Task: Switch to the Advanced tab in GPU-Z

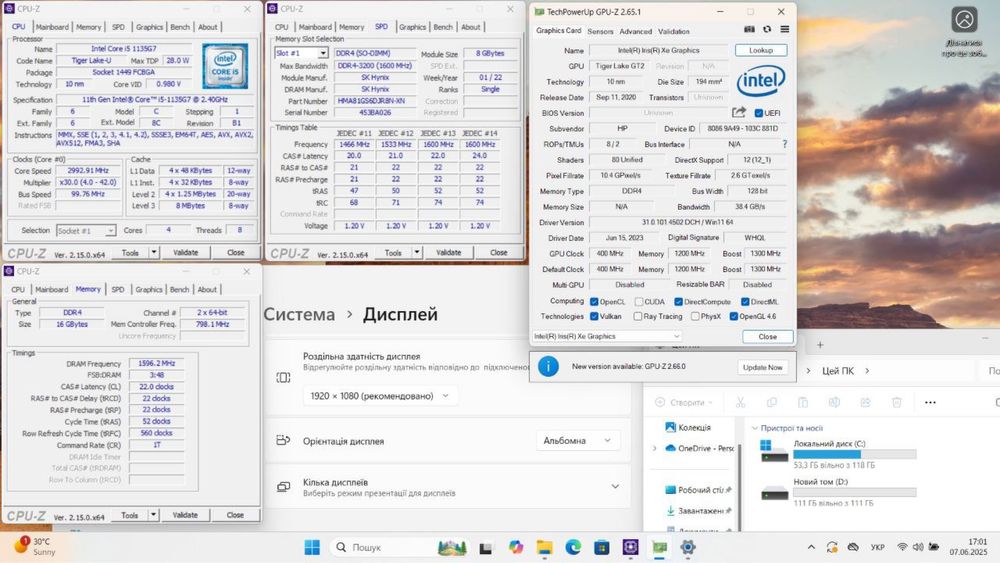Action: tap(636, 31)
